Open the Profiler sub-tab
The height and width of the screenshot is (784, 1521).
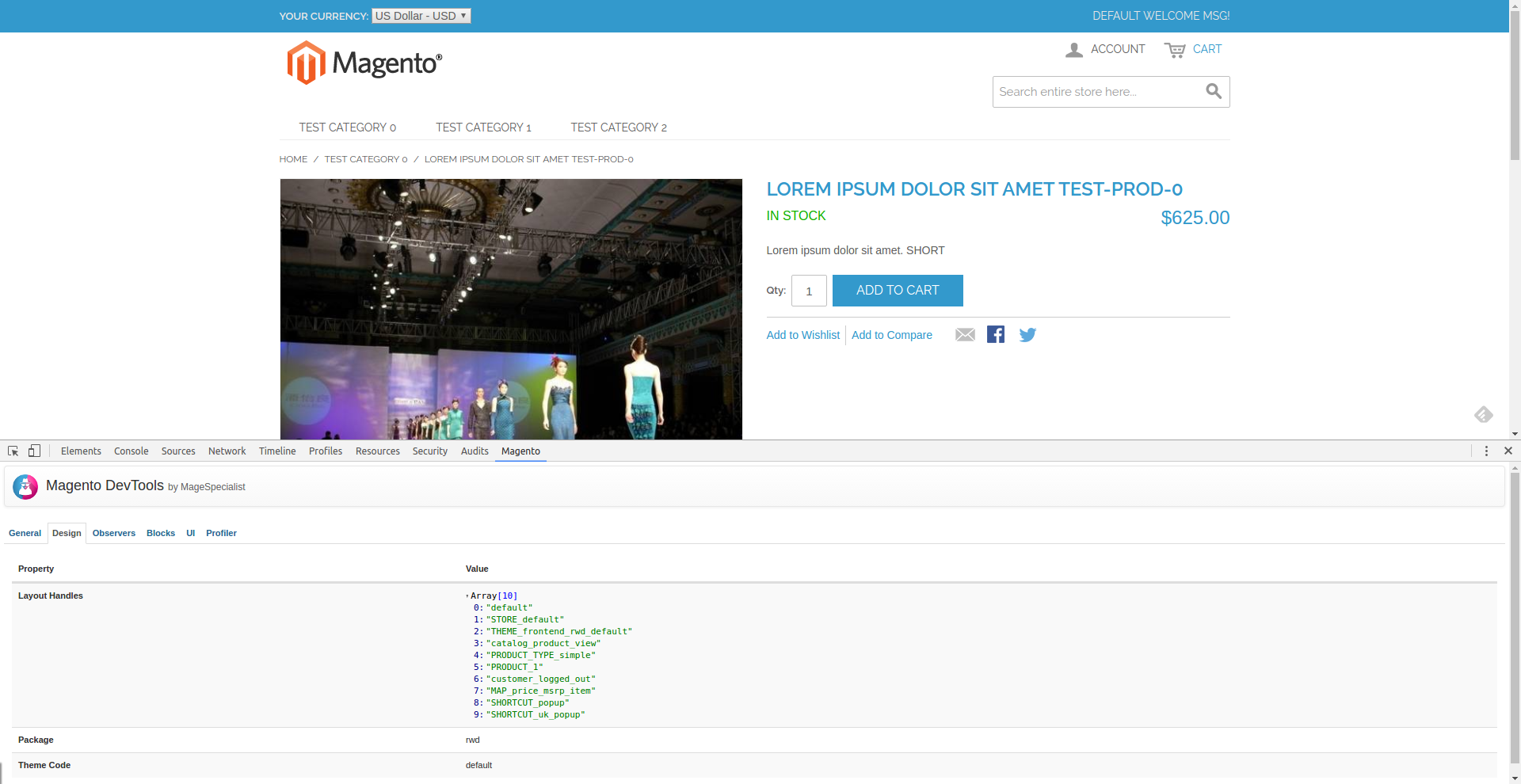[221, 533]
